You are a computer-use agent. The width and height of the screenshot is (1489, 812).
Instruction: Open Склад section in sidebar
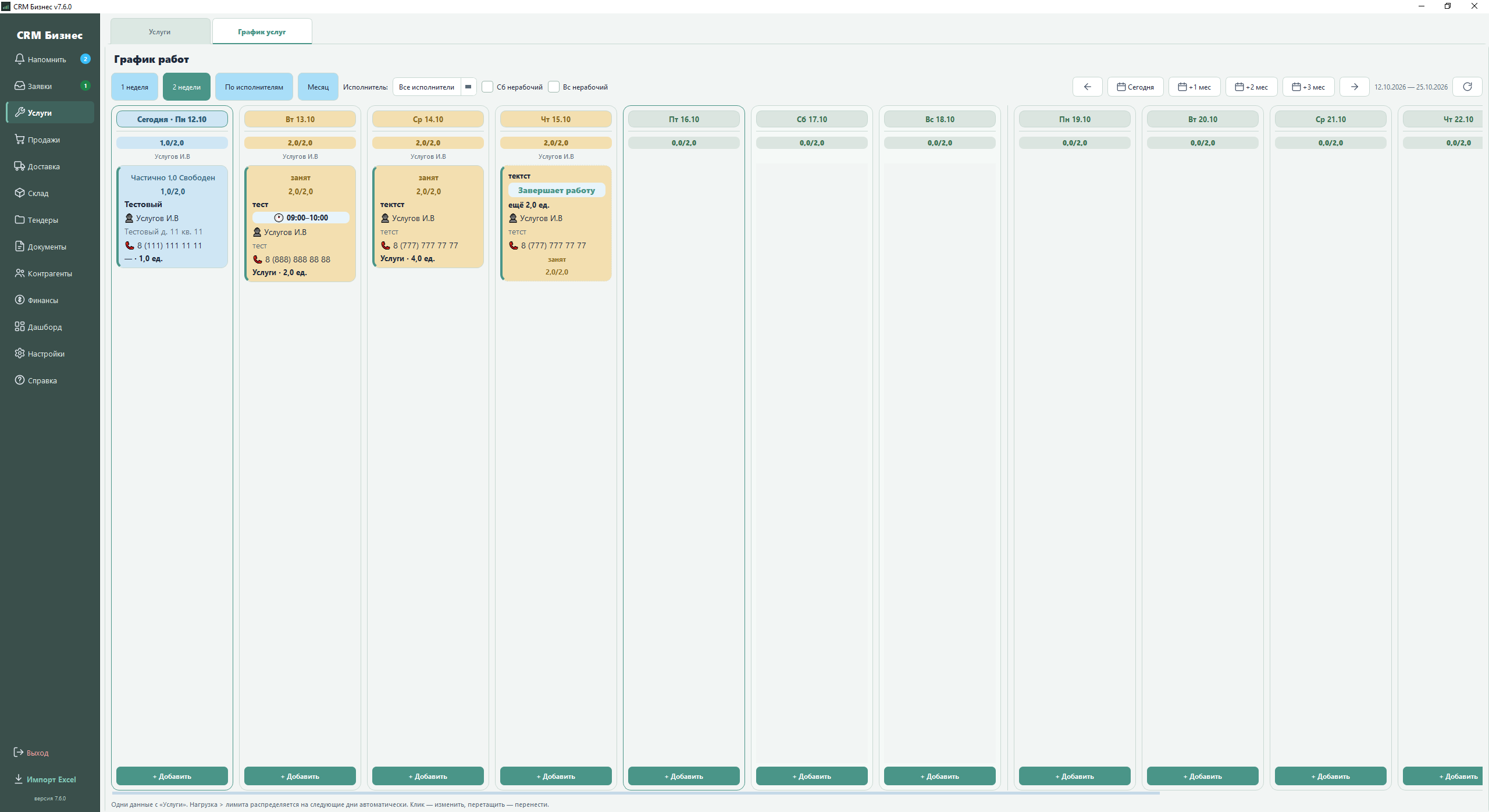click(x=50, y=193)
